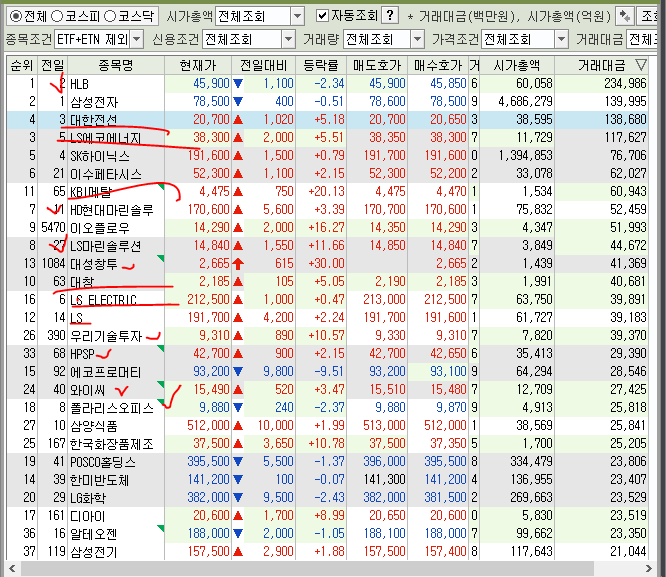This screenshot has width=666, height=577.
Task: Click the 거래대금 column header
Action: (x=601, y=65)
